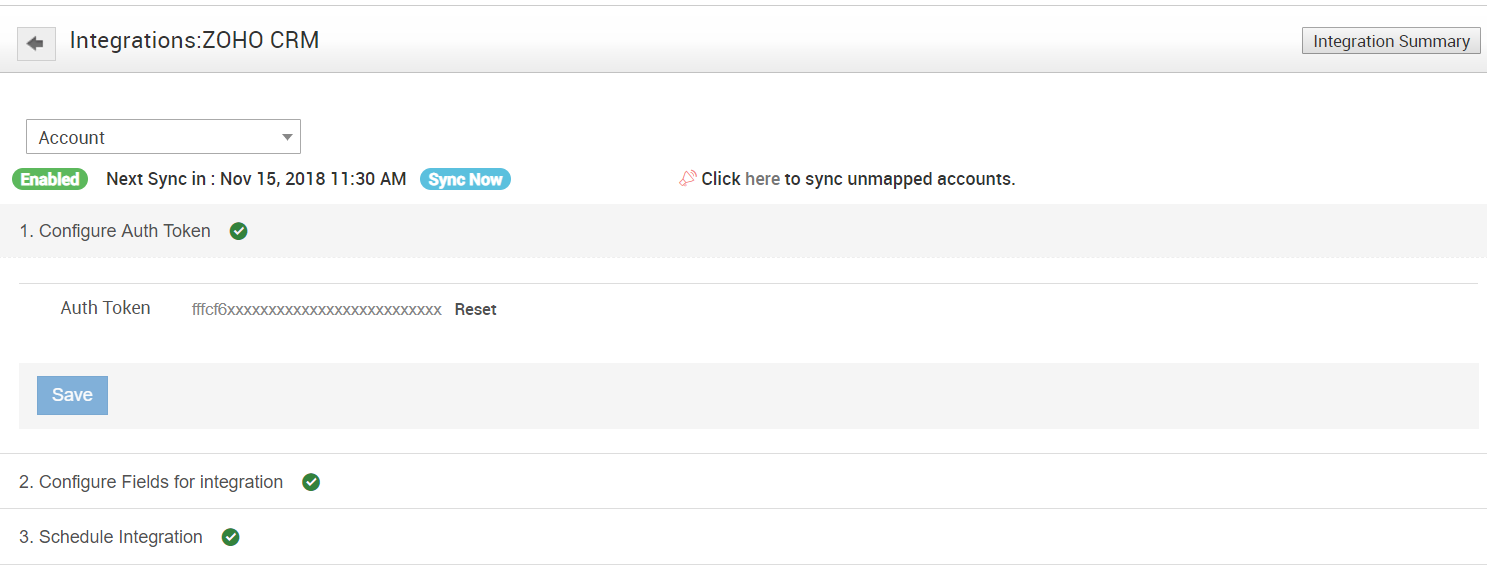Open the Account module dropdown
Screen dimensions: 1487x580
pos(163,137)
